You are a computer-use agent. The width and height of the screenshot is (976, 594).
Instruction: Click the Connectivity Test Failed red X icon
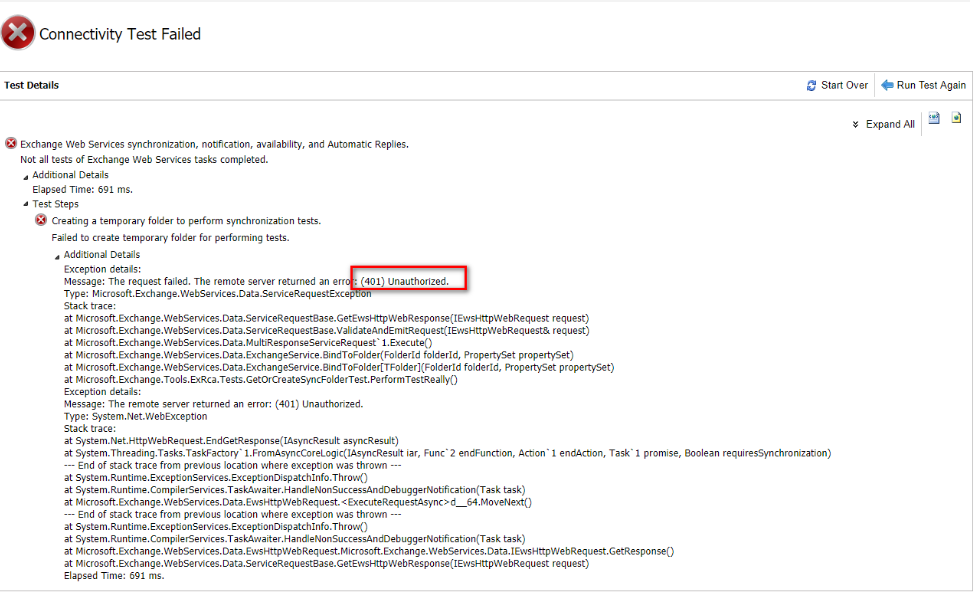pos(17,32)
